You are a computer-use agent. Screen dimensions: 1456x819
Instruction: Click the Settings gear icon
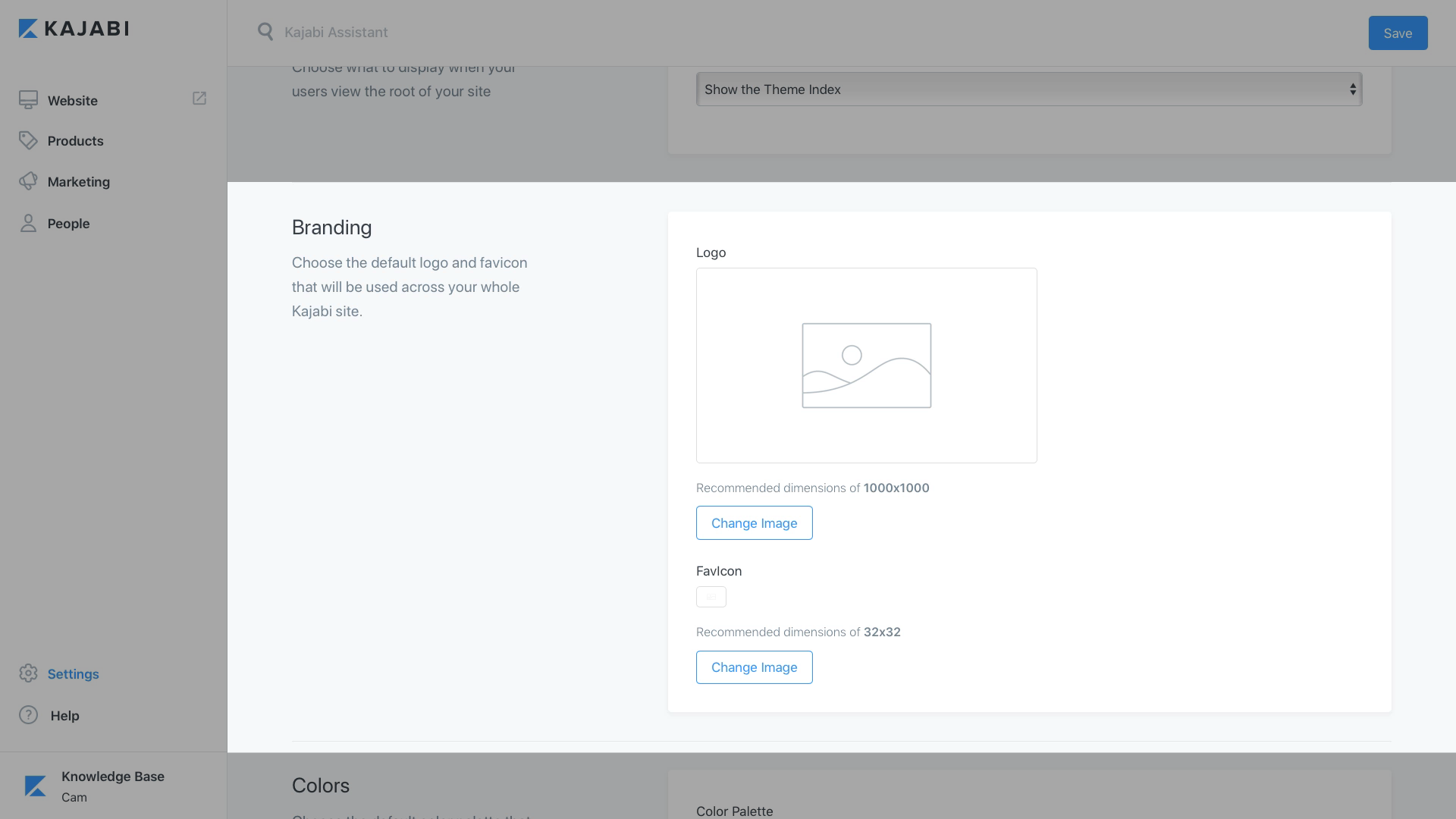28,673
